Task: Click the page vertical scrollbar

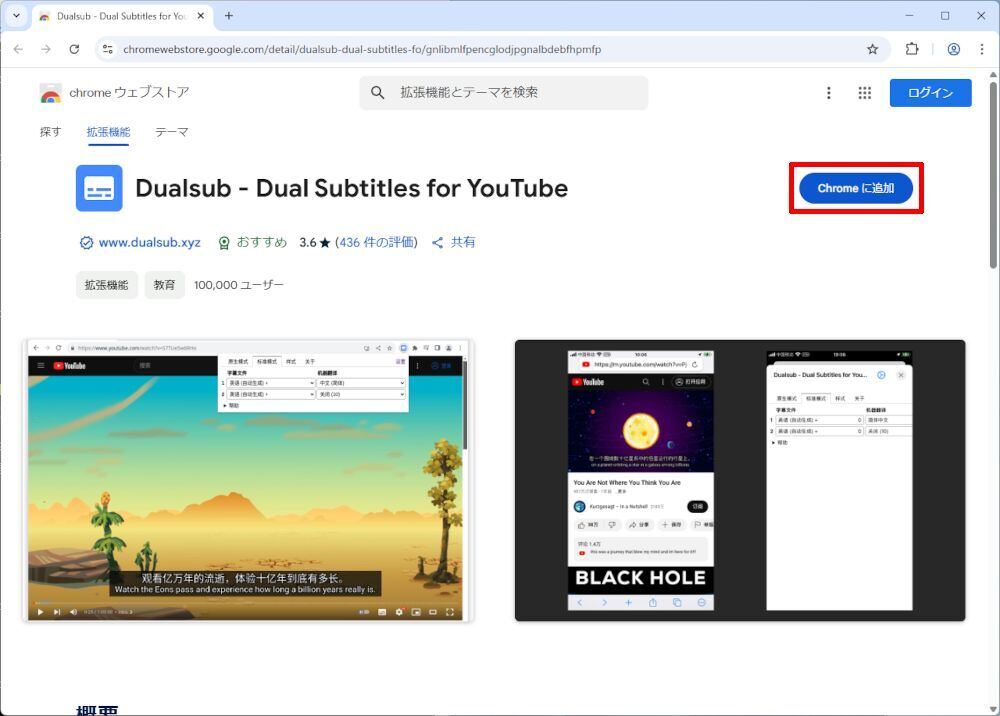Action: tap(993, 175)
